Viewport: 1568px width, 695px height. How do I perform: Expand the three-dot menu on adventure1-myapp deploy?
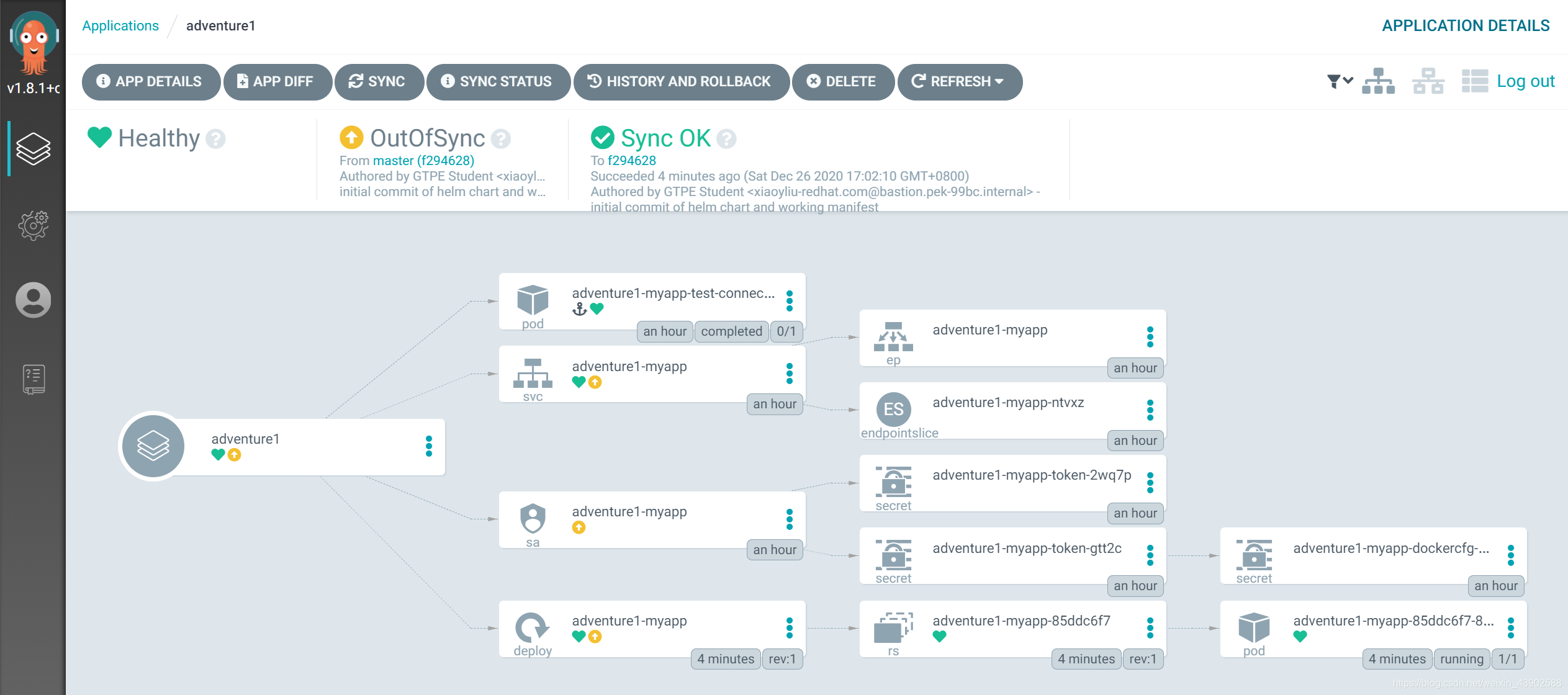tap(791, 627)
